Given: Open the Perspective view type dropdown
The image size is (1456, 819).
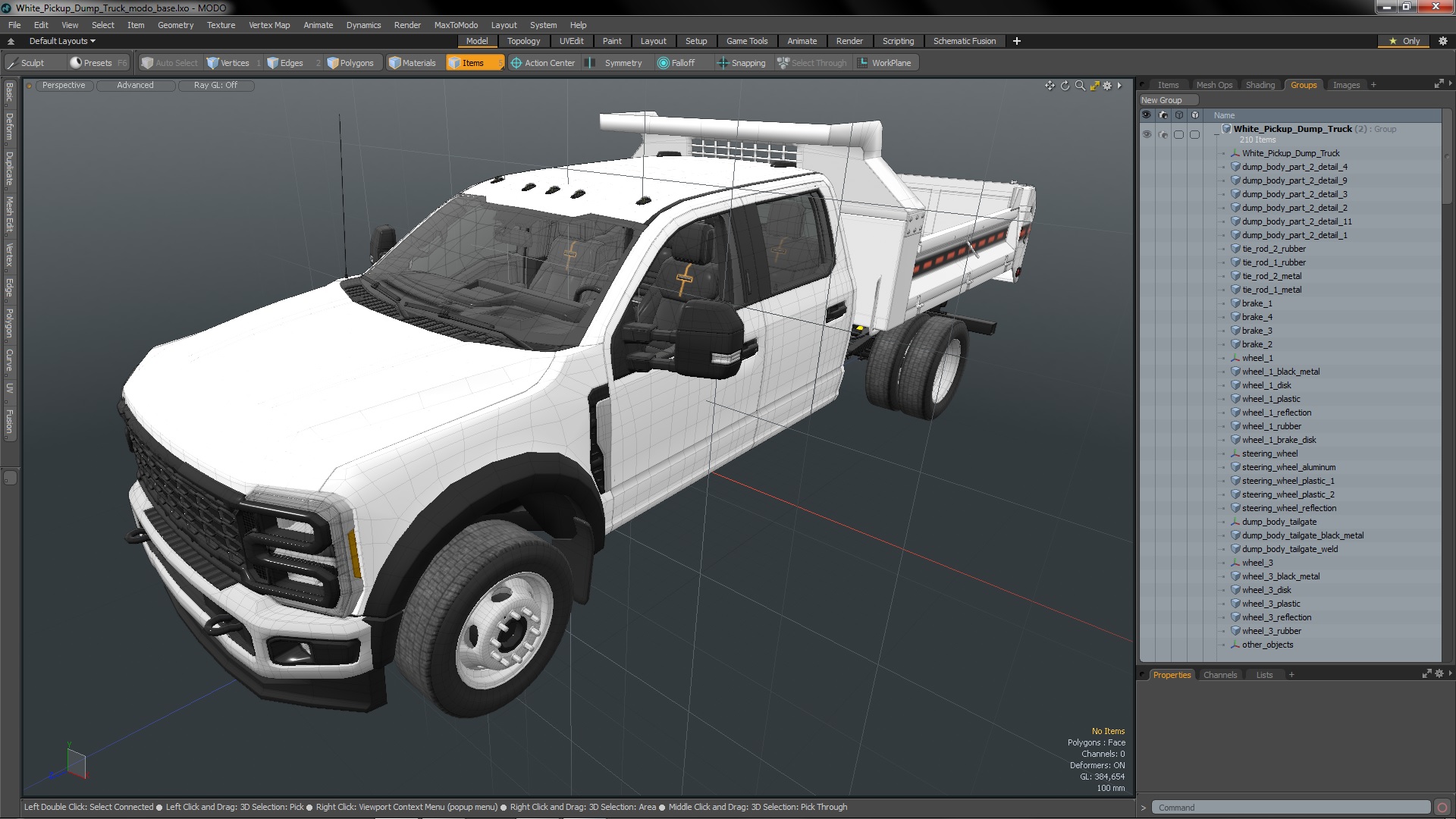Looking at the screenshot, I should click(x=64, y=86).
